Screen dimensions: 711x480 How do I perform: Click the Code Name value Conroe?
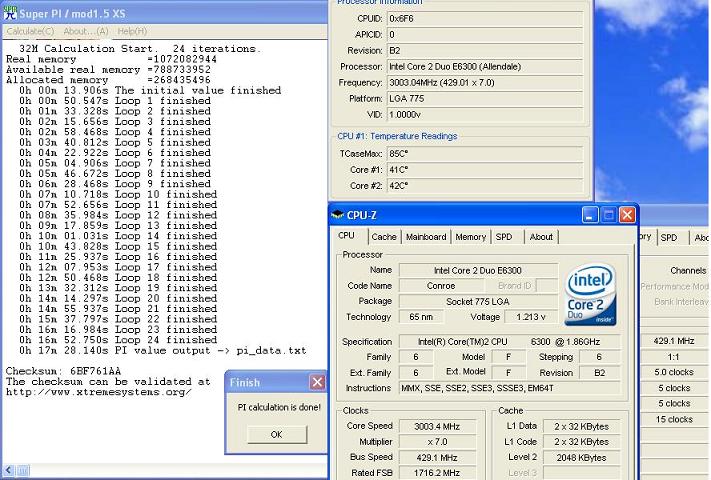tap(441, 286)
